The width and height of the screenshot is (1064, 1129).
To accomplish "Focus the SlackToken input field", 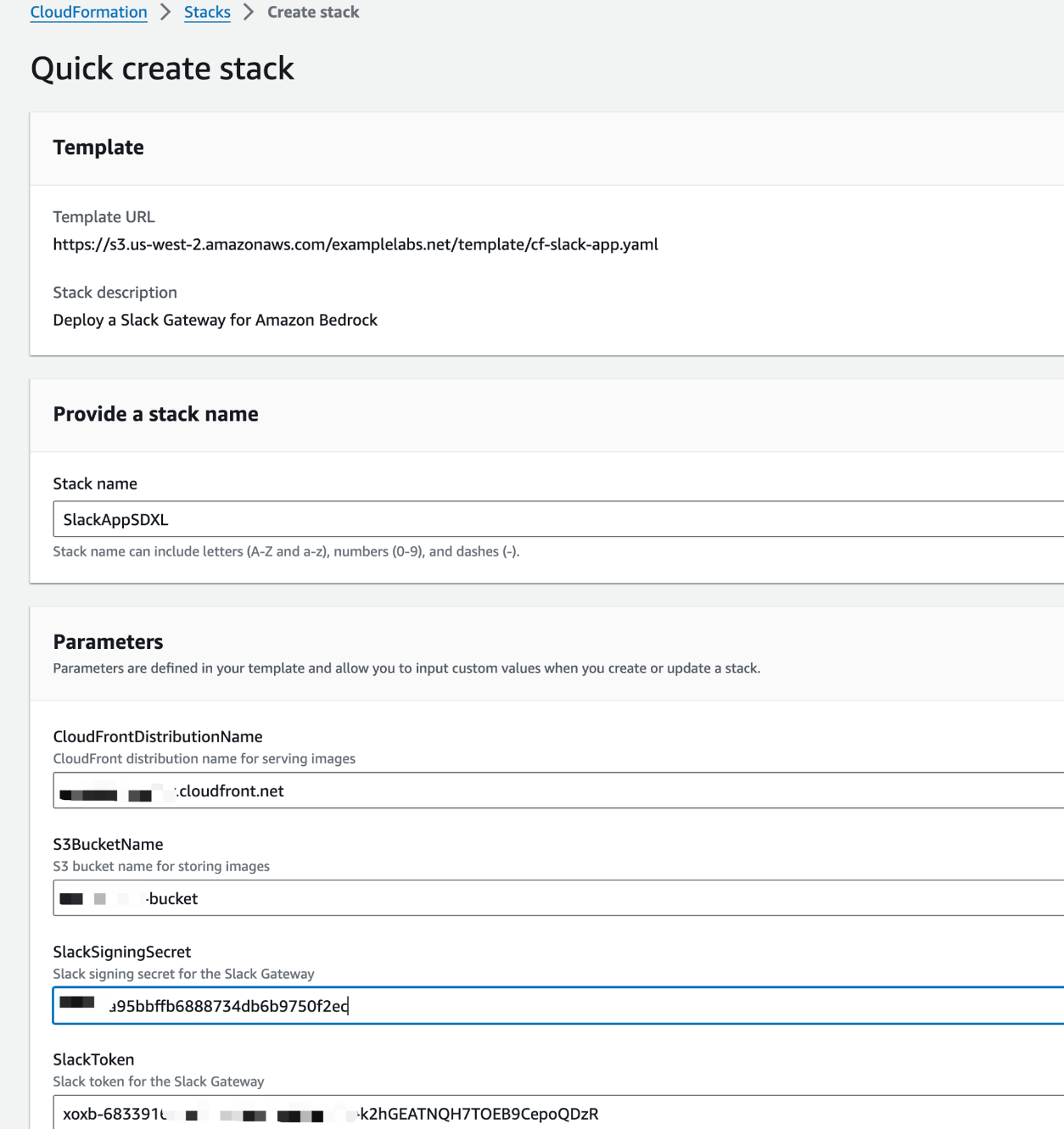I will pos(558,1113).
